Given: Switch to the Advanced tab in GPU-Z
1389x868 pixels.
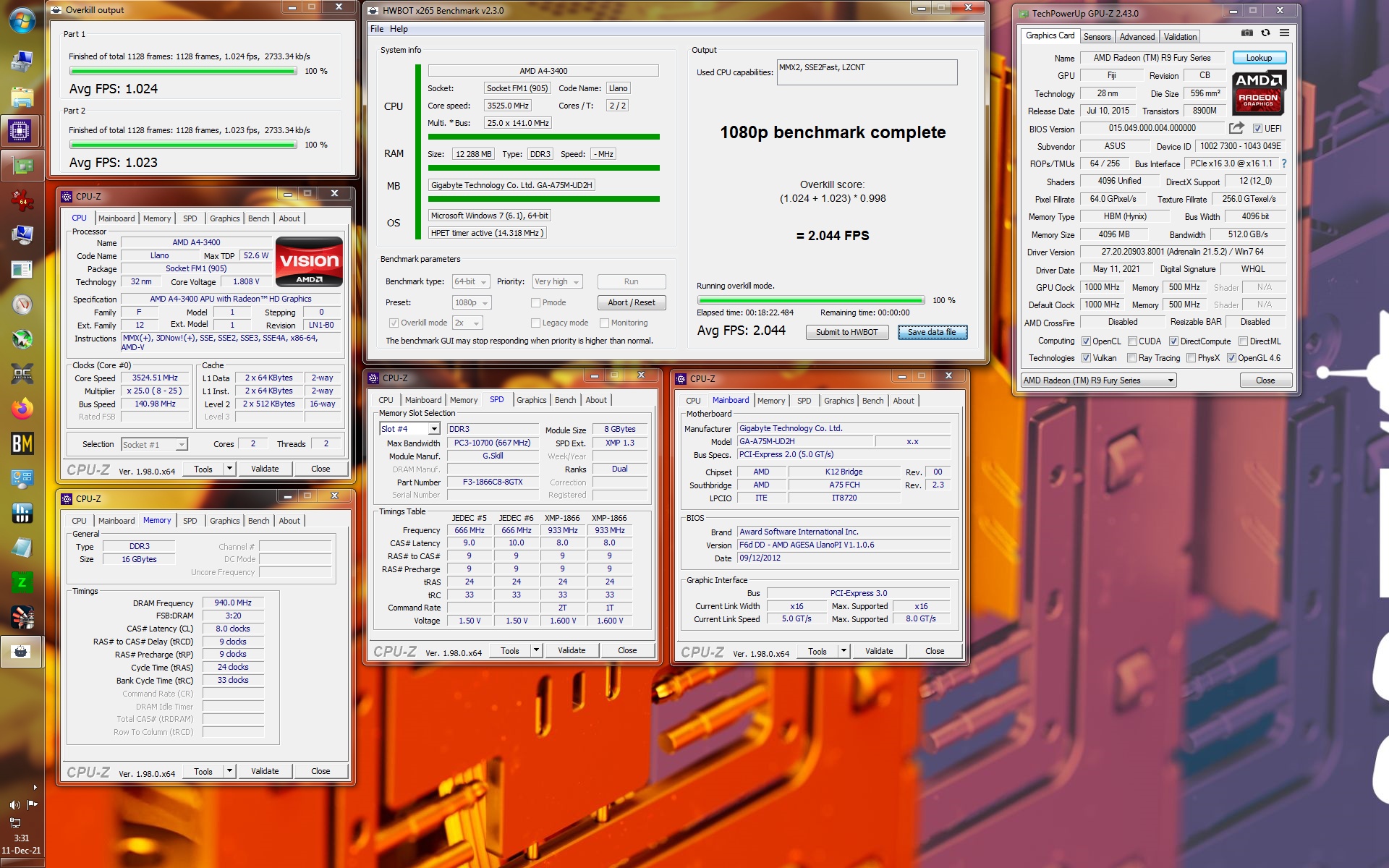Looking at the screenshot, I should [1137, 37].
